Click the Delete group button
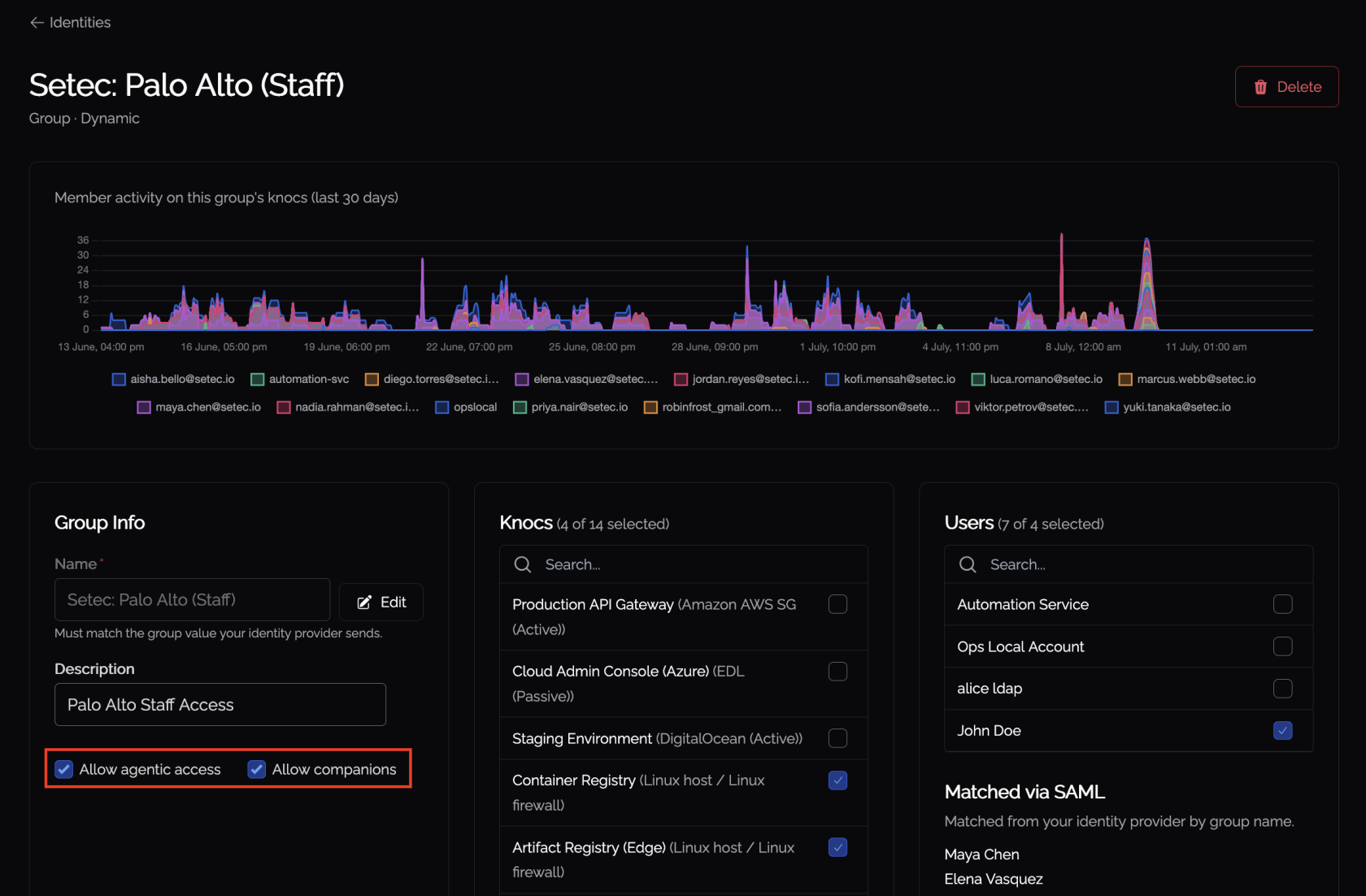The image size is (1366, 896). pos(1286,87)
